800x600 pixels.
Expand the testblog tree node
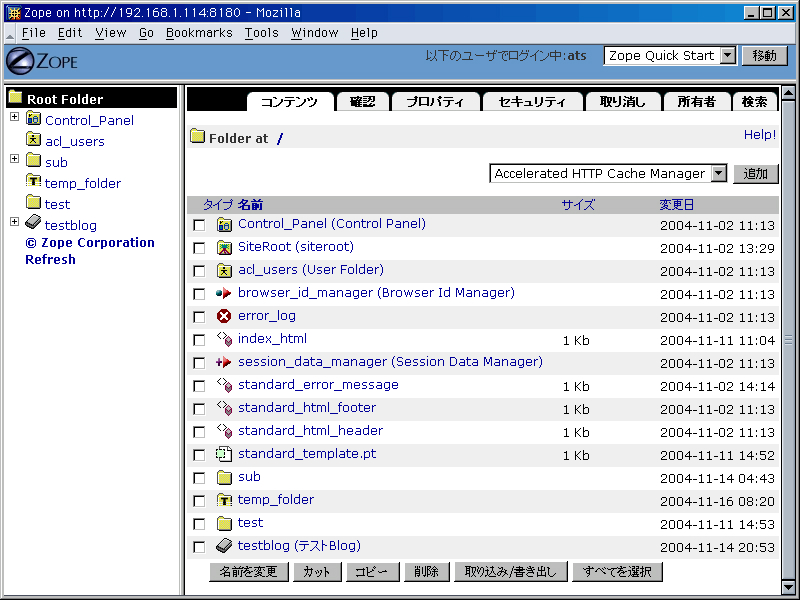tap(14, 221)
